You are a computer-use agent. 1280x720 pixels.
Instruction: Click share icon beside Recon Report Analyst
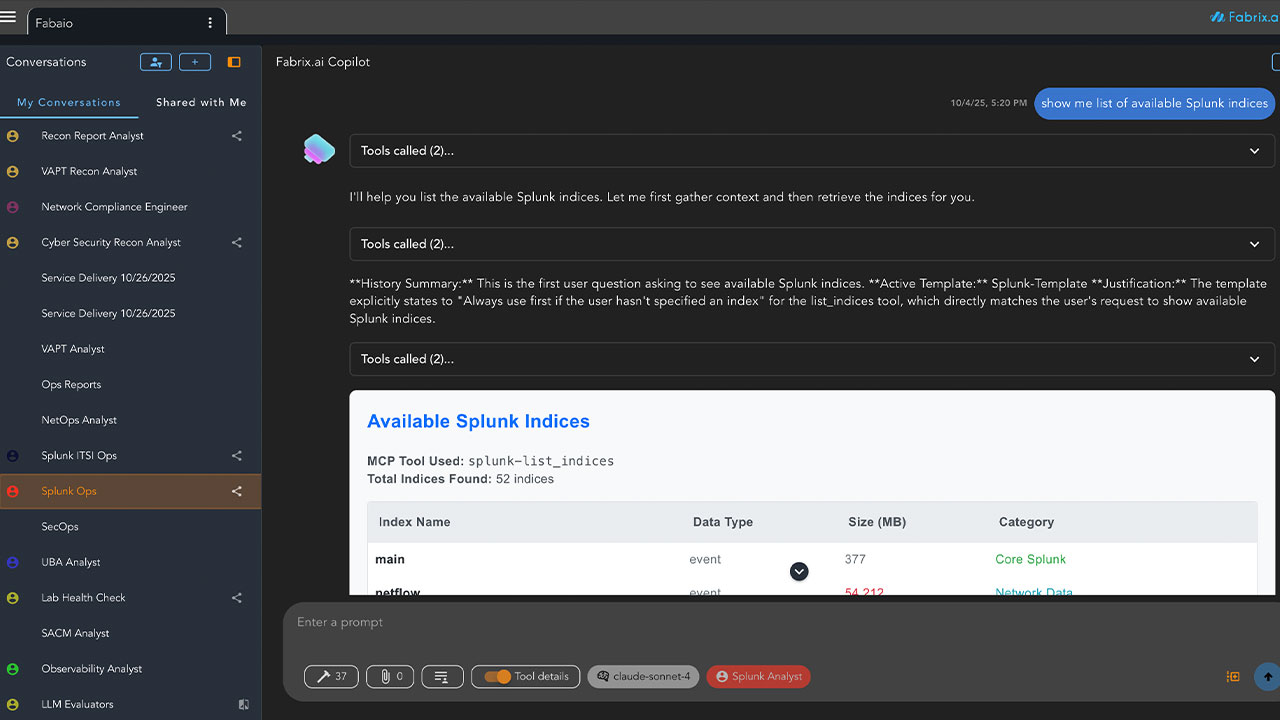point(237,136)
